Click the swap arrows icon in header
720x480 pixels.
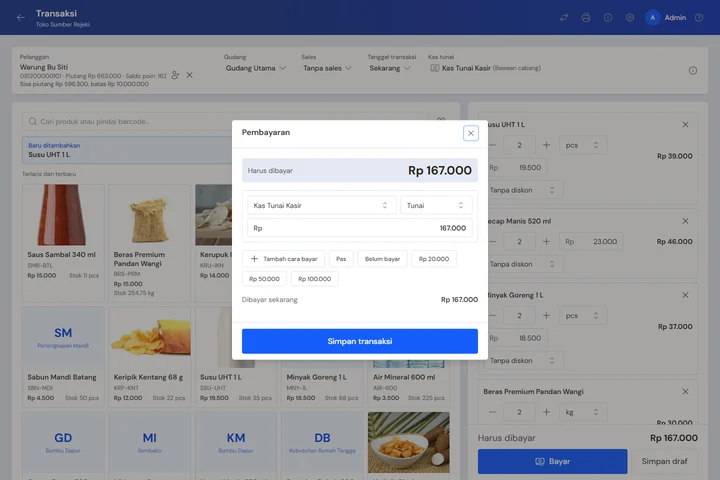coord(564,17)
